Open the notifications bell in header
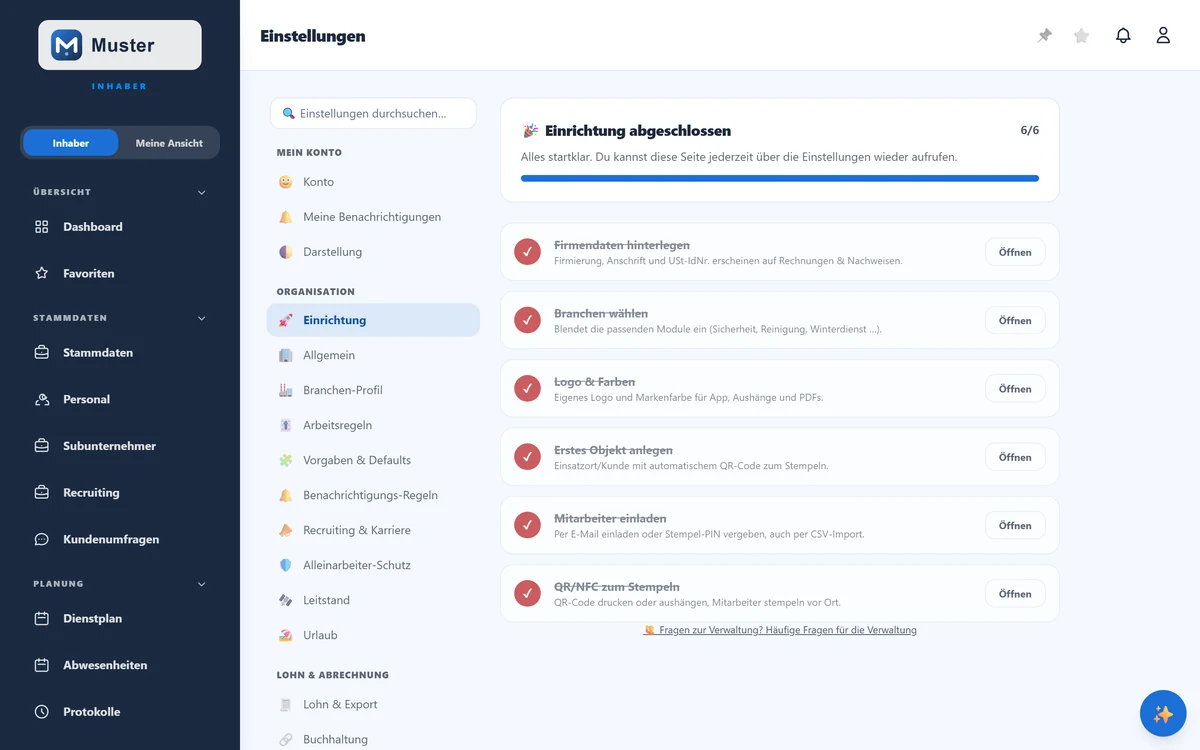The height and width of the screenshot is (750, 1200). point(1123,35)
